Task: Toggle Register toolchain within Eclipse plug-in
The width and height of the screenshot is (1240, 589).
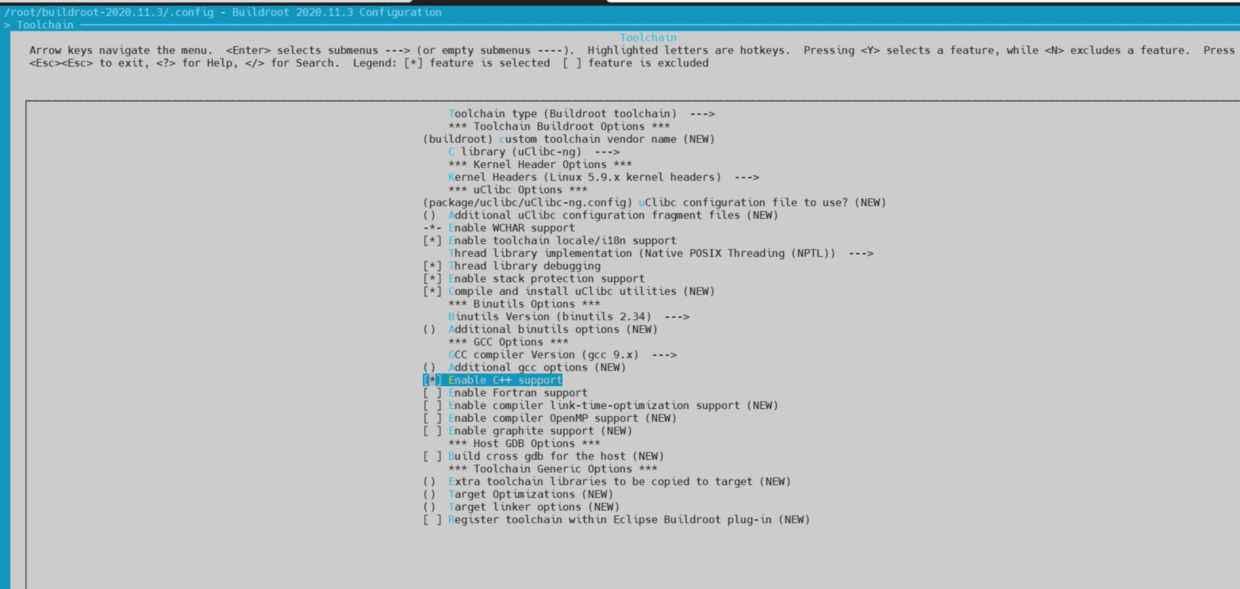Action: [616, 519]
